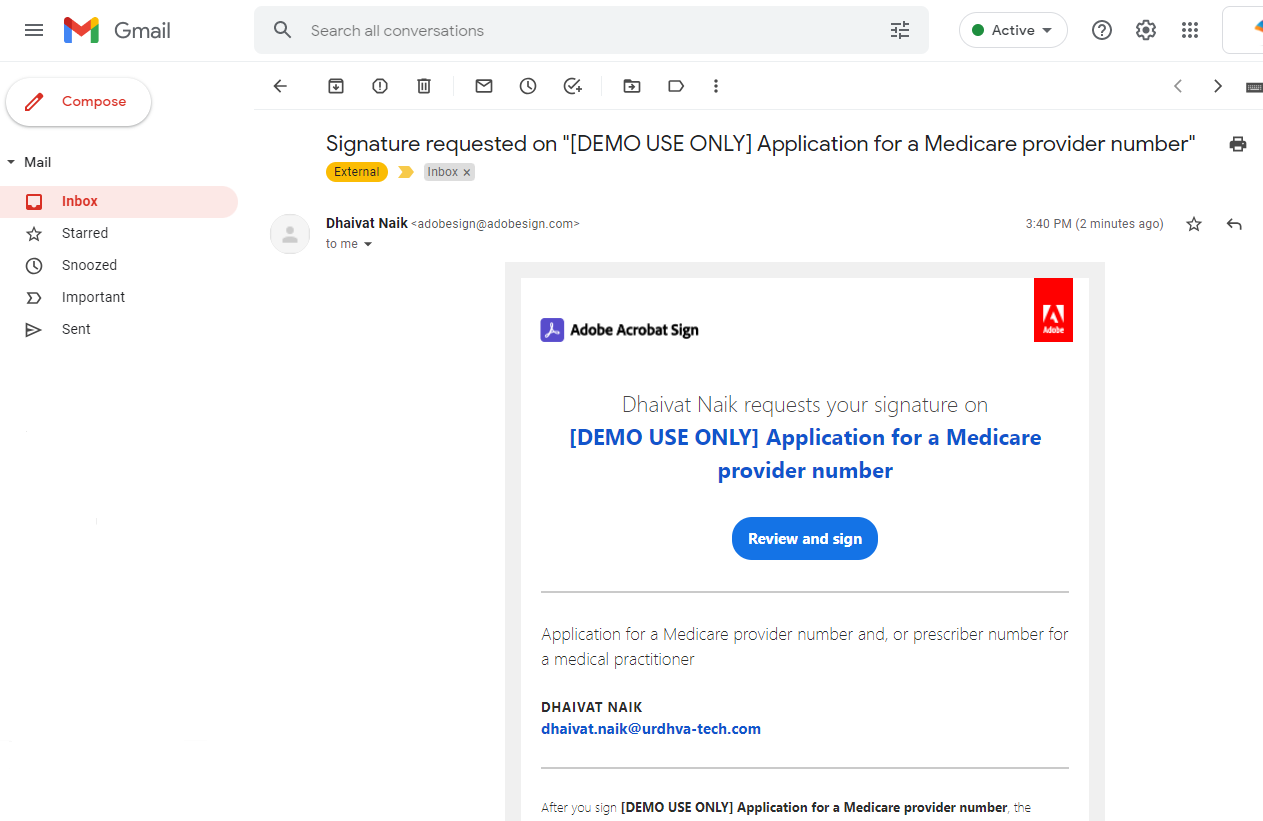Click the Gmail logo
1263x821 pixels.
pyautogui.click(x=117, y=30)
